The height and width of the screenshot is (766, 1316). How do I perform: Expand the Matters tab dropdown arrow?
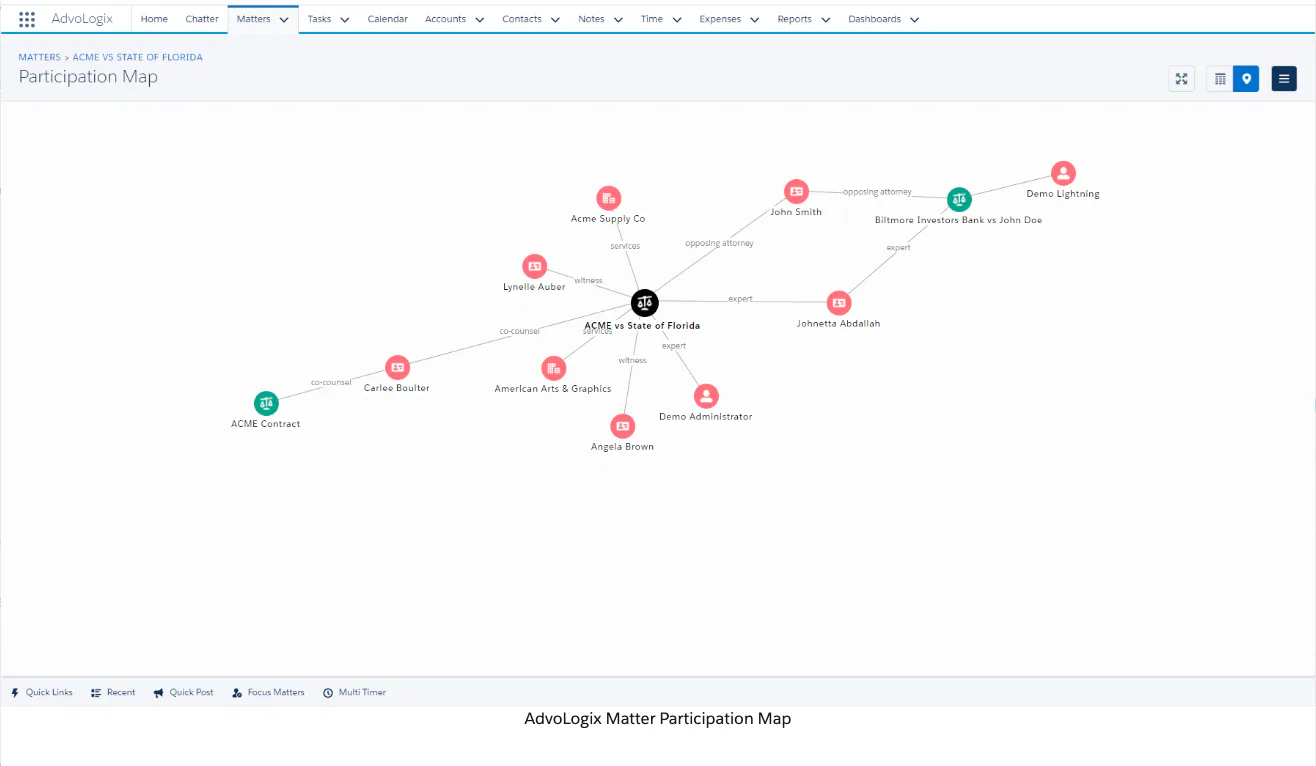pos(284,19)
